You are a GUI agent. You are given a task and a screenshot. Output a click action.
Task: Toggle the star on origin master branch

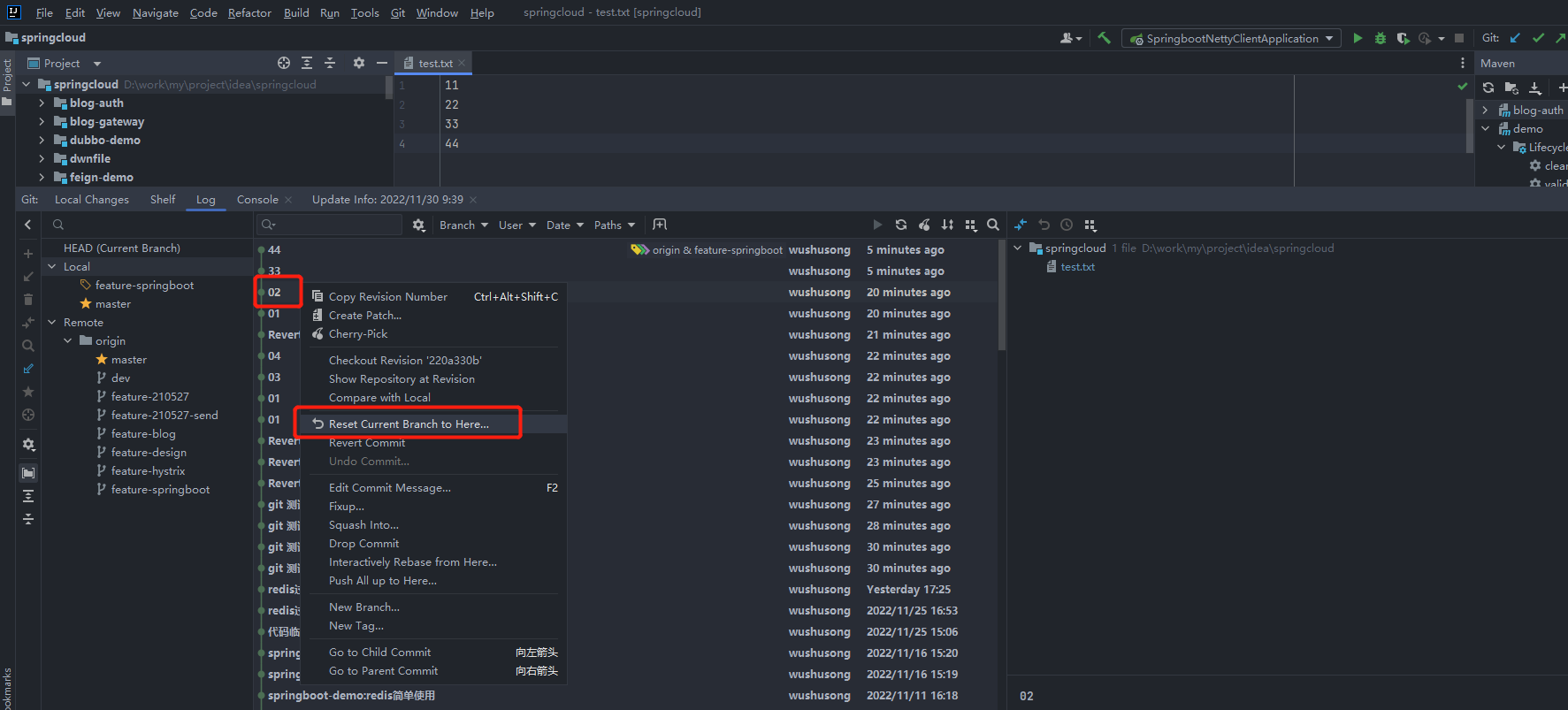click(102, 359)
